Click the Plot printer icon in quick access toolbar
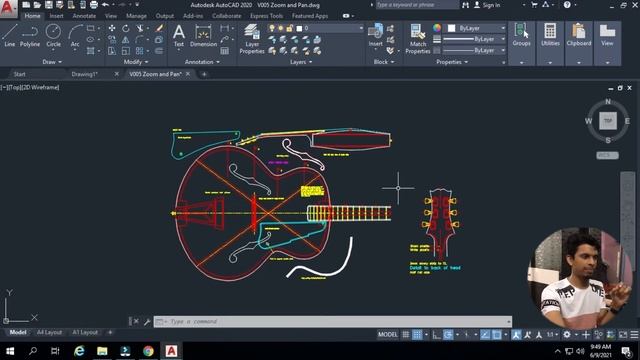 coord(93,5)
